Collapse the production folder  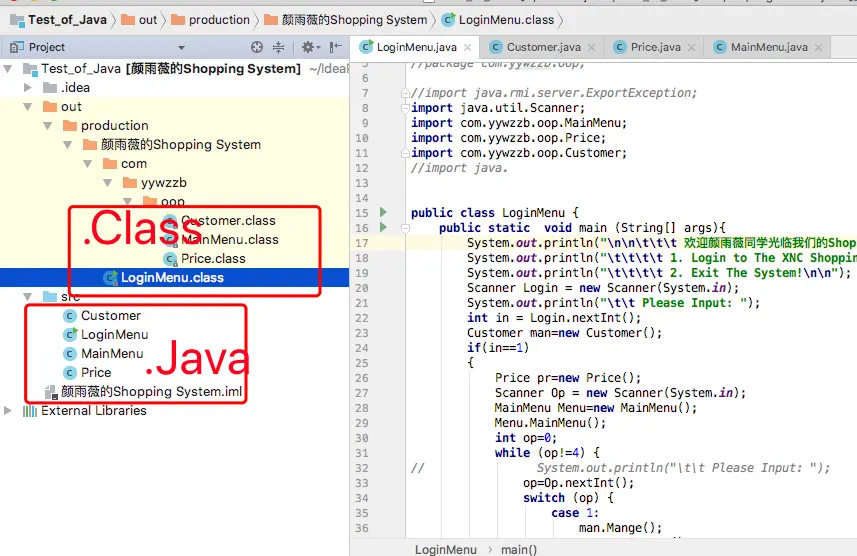(x=48, y=126)
